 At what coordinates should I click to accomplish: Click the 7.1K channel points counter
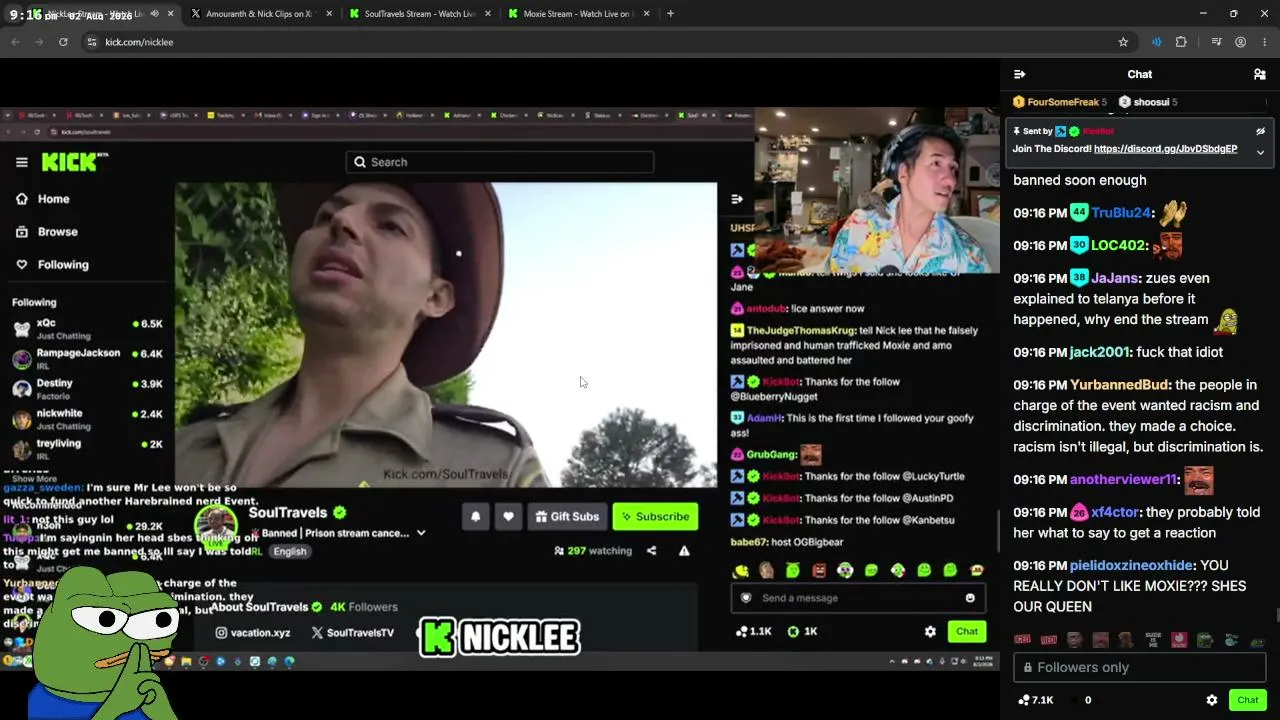pos(1035,700)
